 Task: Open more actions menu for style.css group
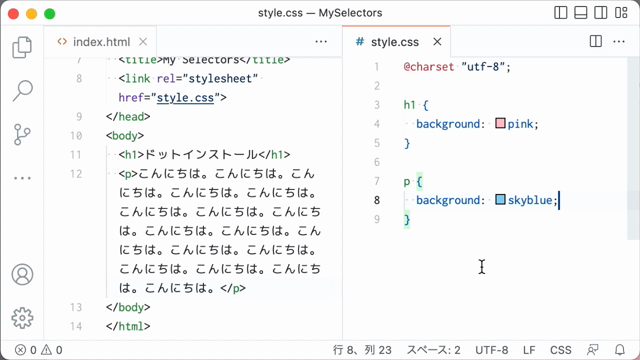coord(619,42)
